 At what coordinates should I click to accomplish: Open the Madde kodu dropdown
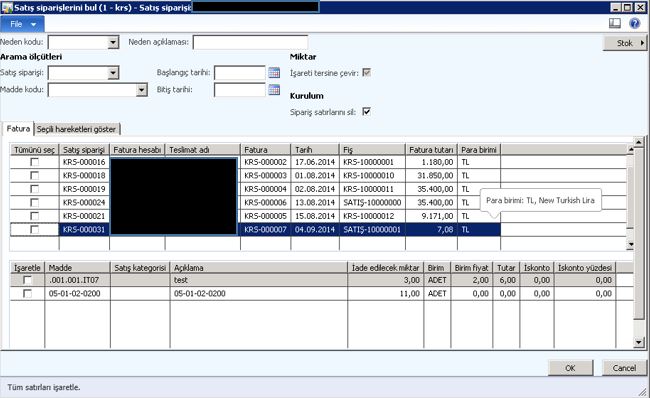tap(142, 90)
